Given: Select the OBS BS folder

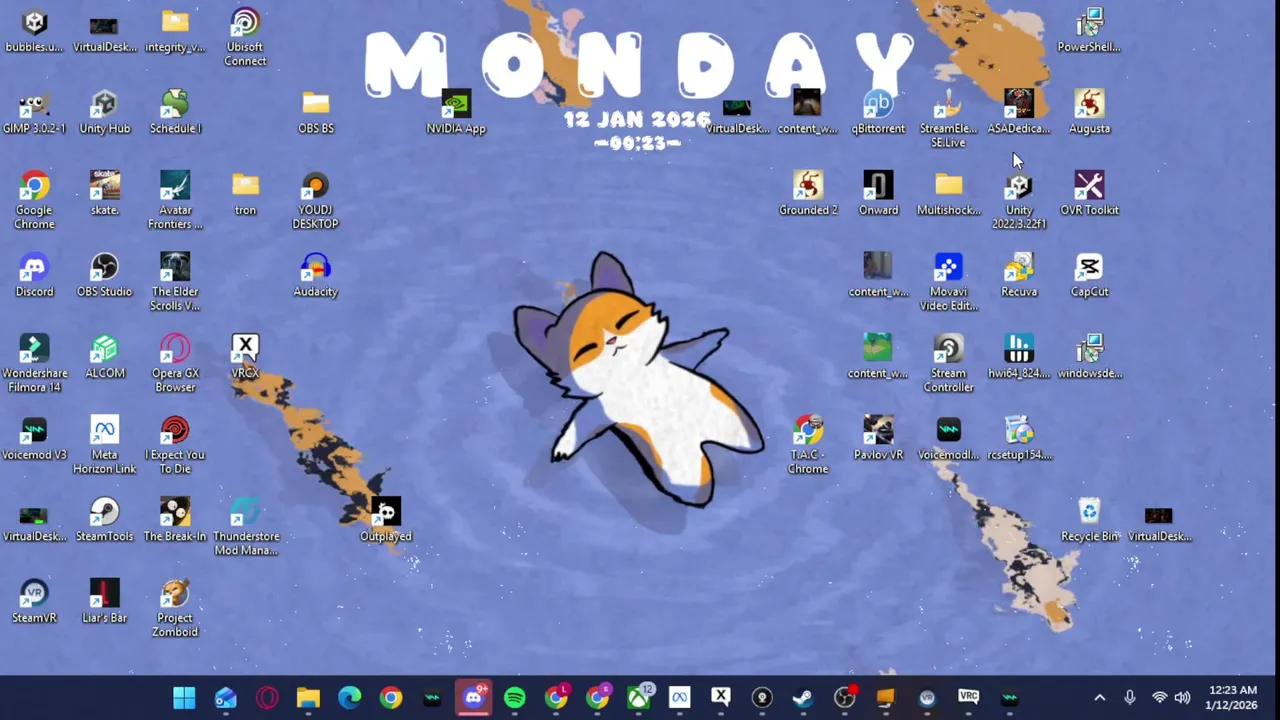Looking at the screenshot, I should coord(315,111).
